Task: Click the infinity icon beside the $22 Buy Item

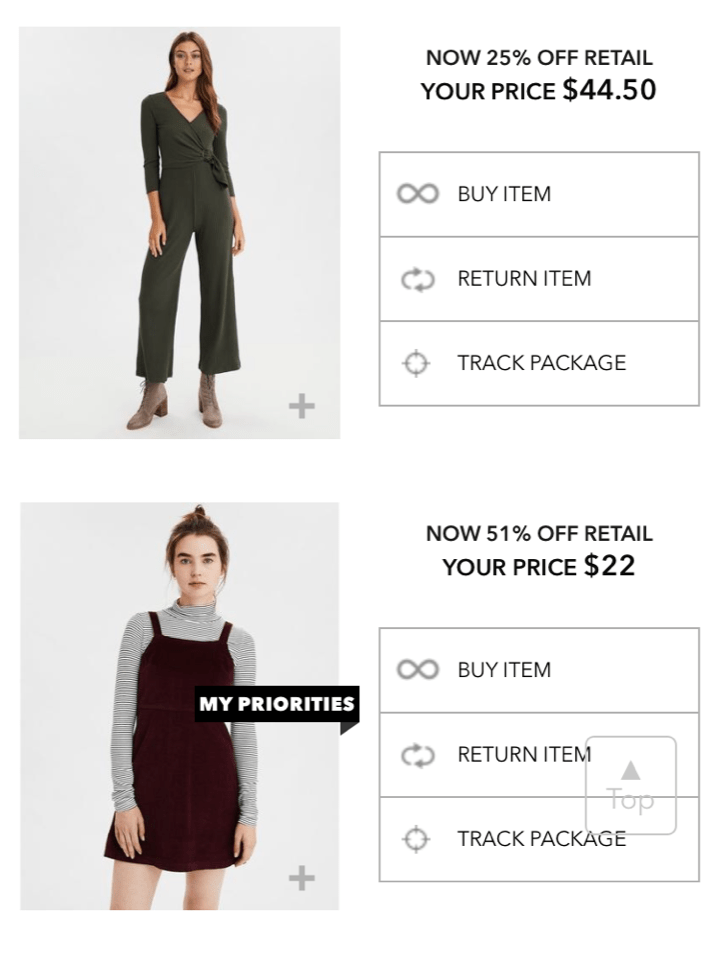Action: [417, 670]
